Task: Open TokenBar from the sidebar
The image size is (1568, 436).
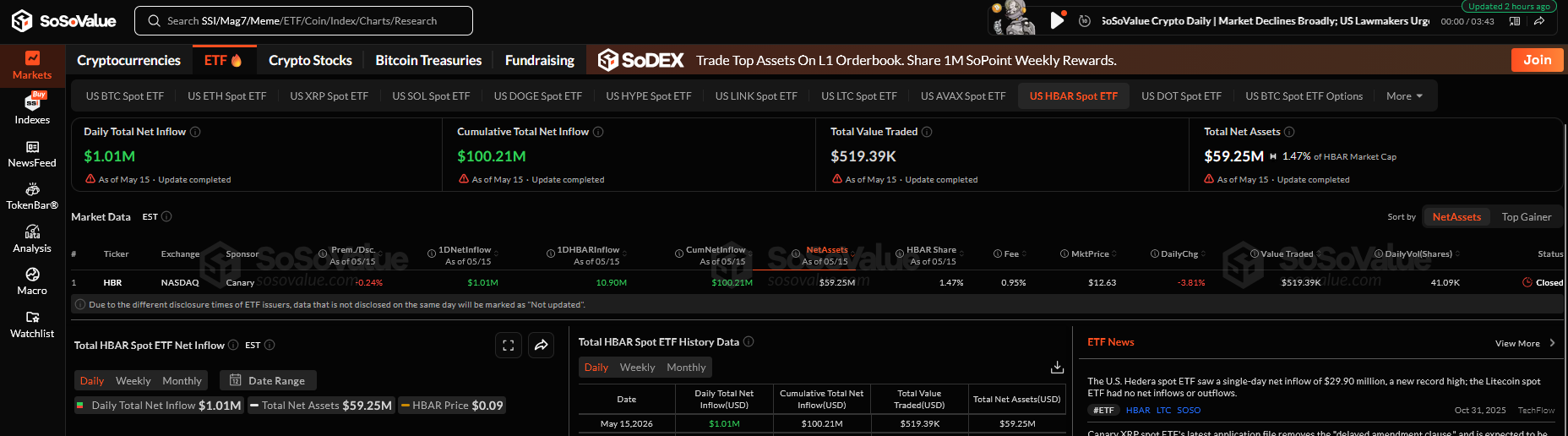Action: (32, 197)
